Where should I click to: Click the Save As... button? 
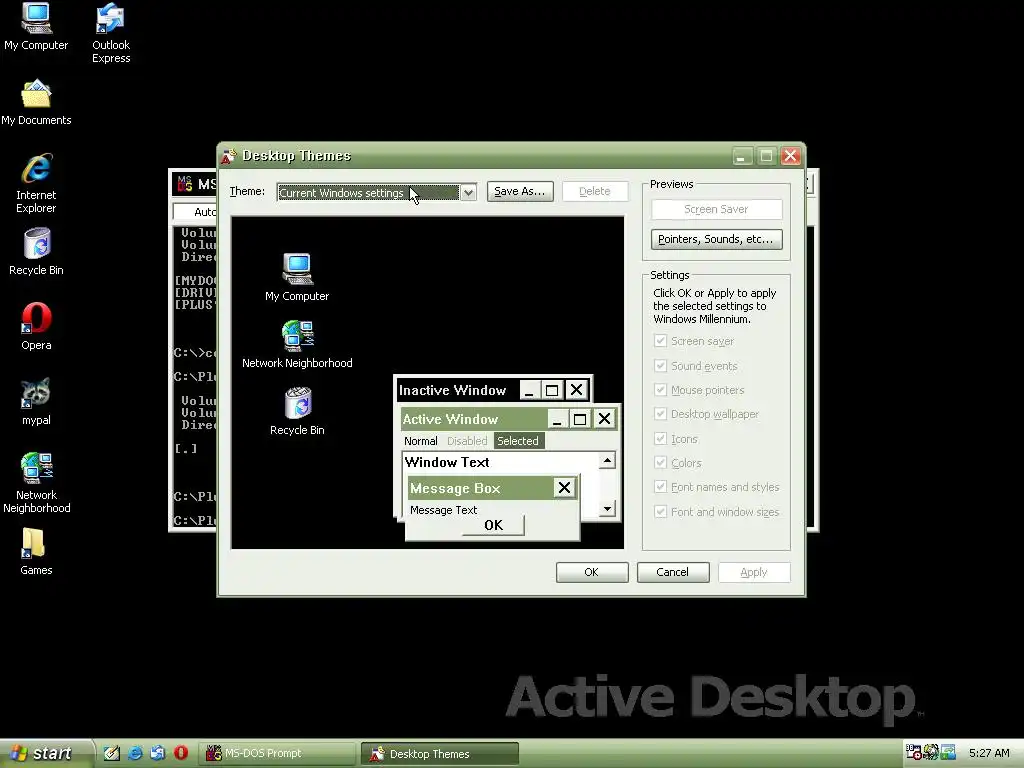520,191
